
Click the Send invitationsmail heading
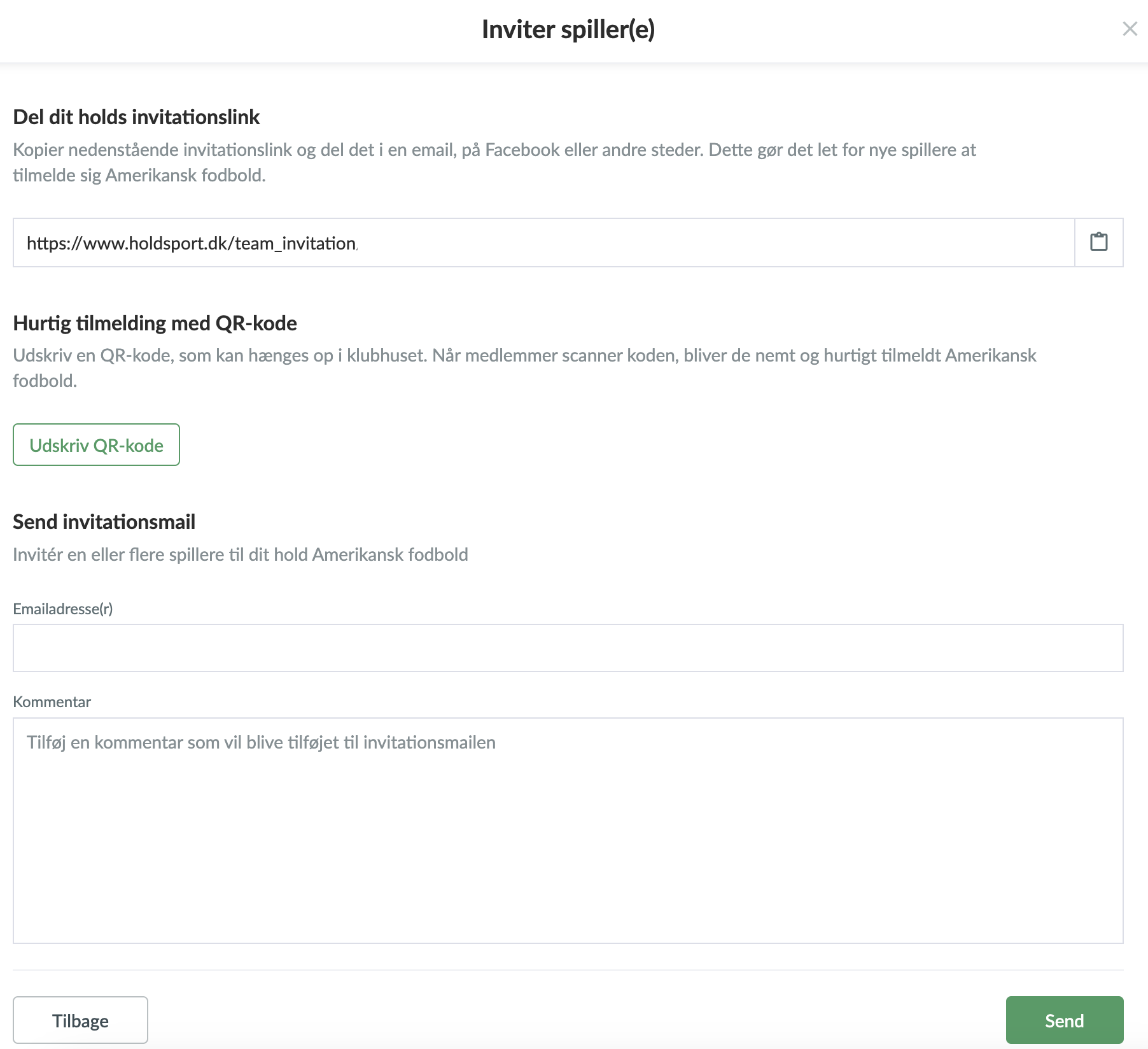(104, 521)
